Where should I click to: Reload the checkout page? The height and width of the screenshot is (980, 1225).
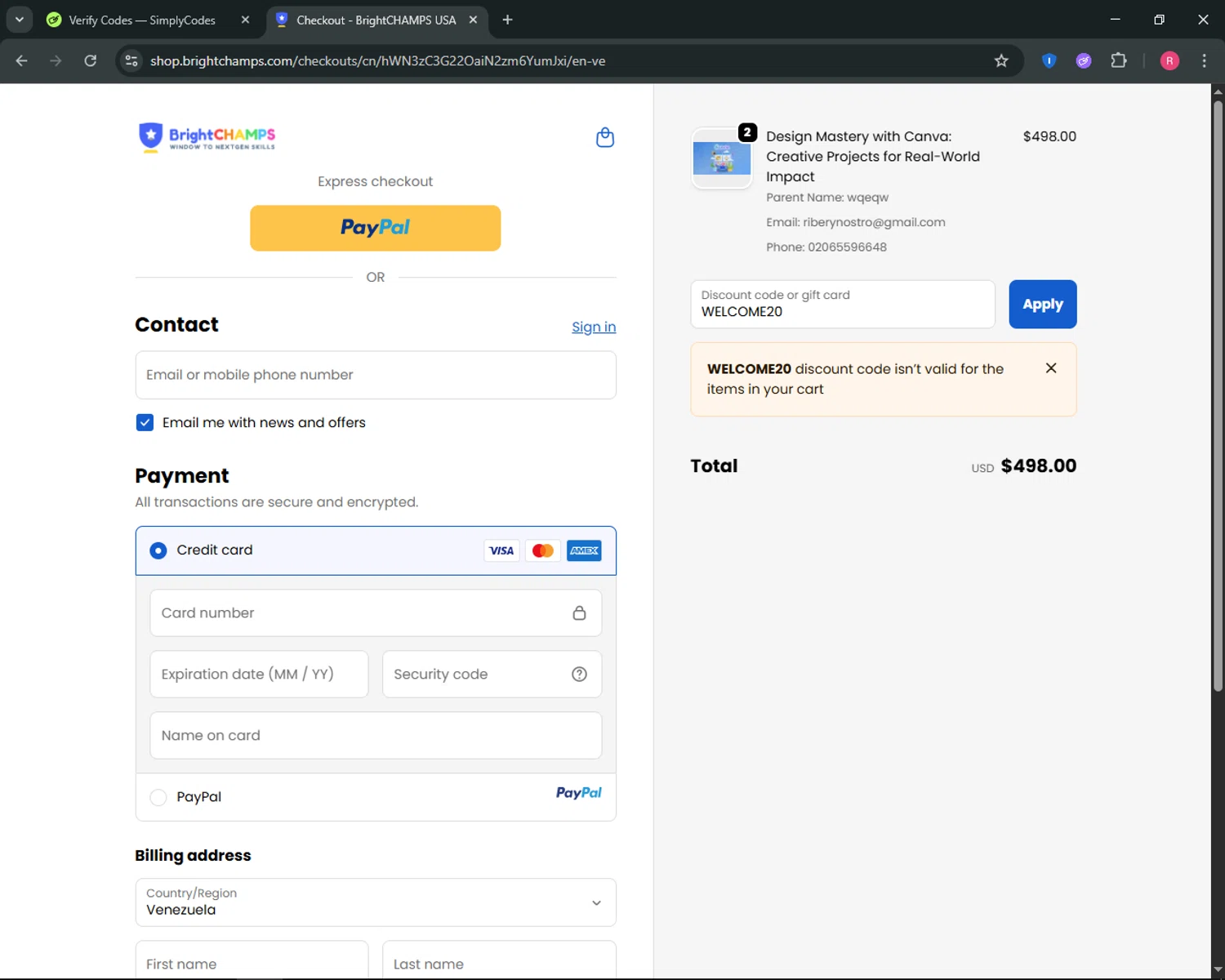[91, 60]
